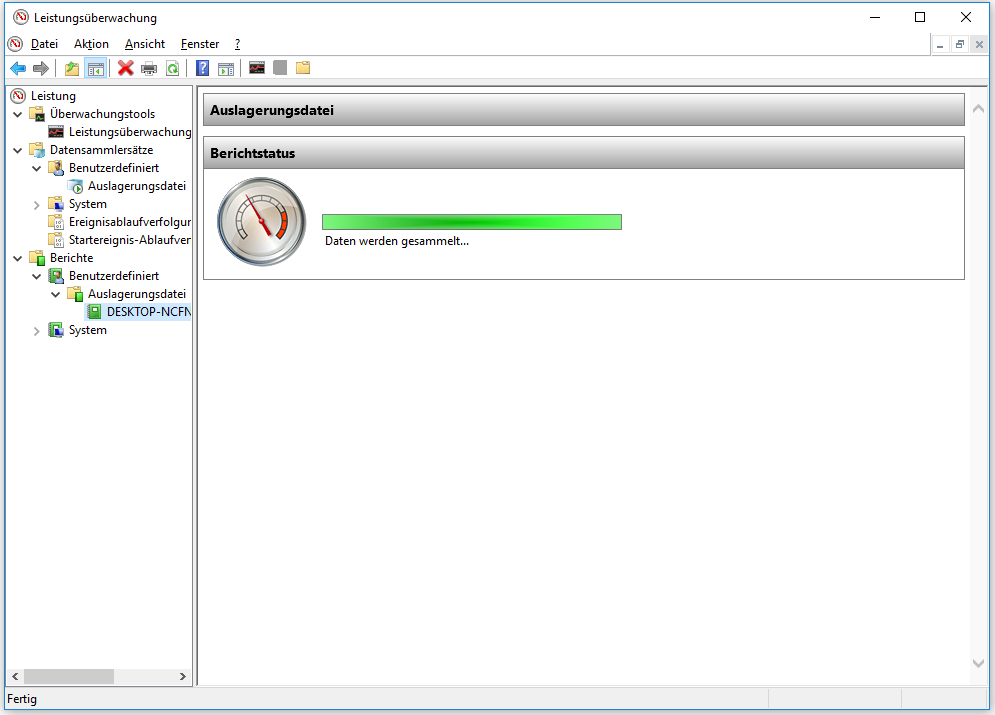Screen dimensions: 995x715
Task: Open the ? help menu
Action: 237,44
